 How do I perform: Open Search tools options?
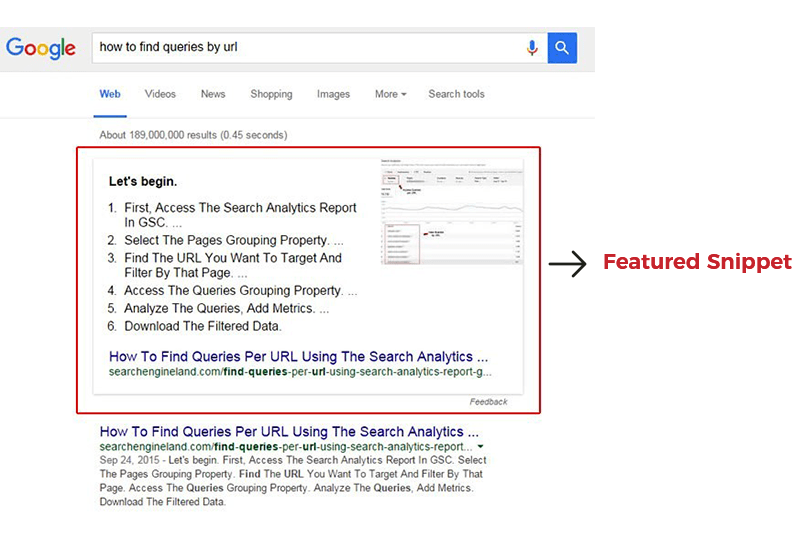pyautogui.click(x=456, y=94)
